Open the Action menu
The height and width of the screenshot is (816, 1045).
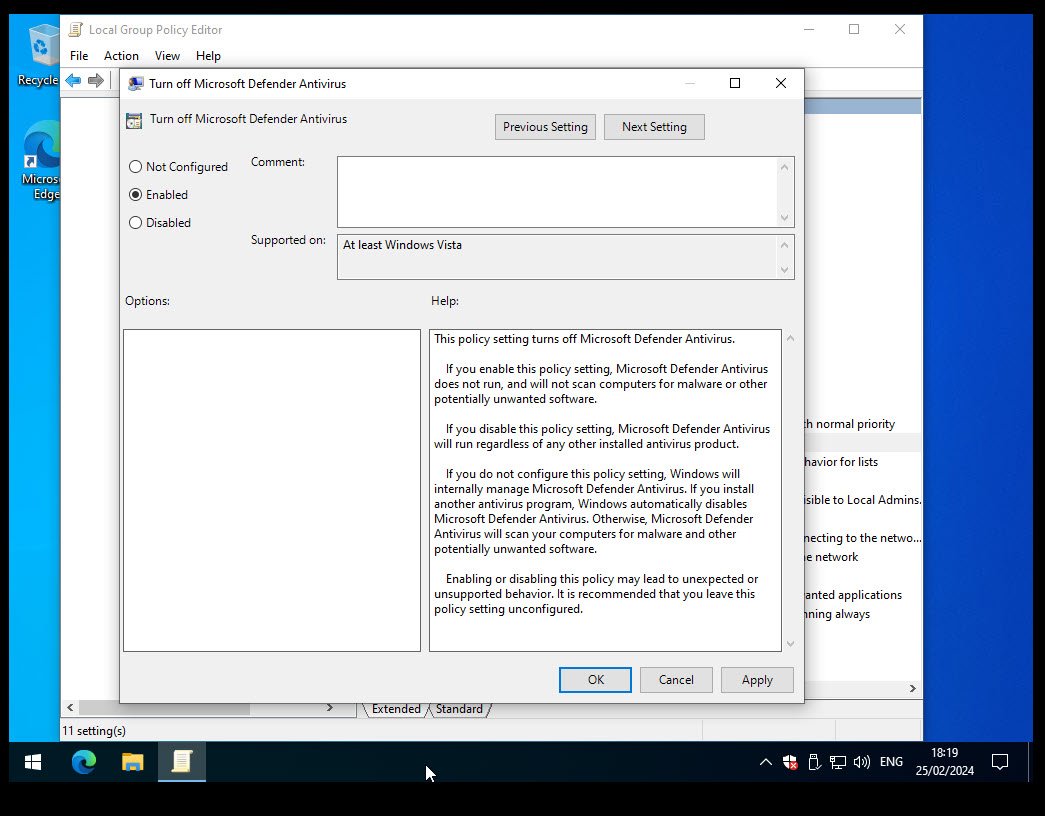pyautogui.click(x=120, y=56)
